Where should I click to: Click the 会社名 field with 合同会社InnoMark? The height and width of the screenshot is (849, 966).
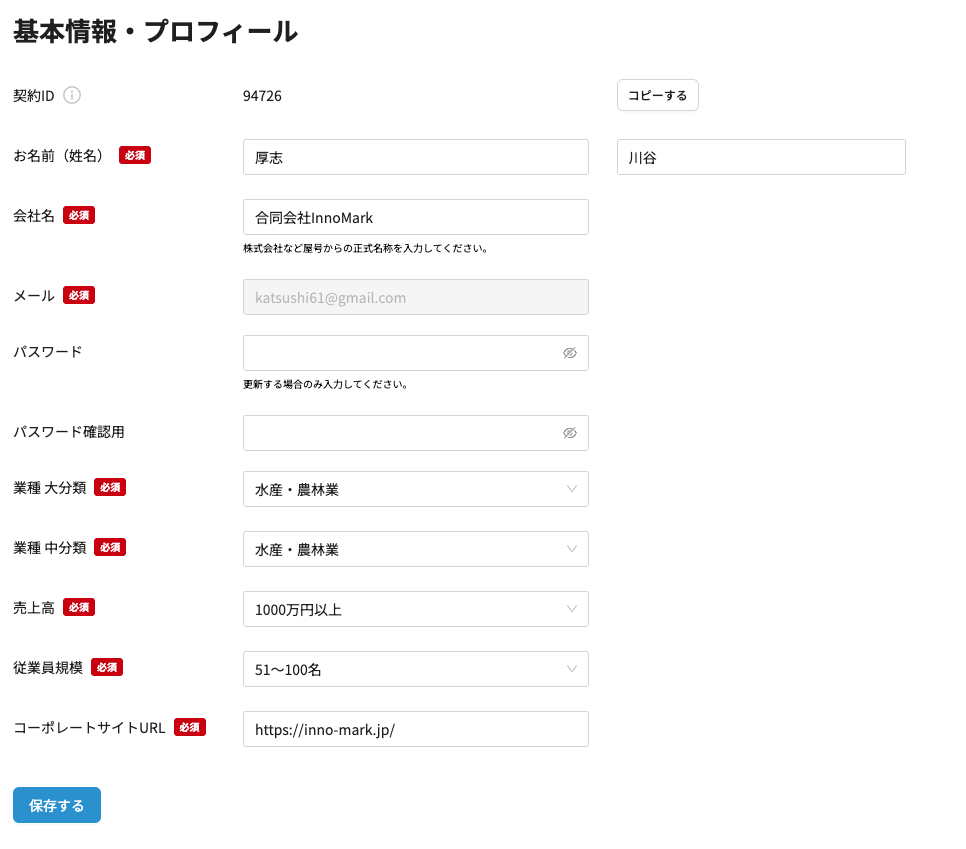click(415, 217)
